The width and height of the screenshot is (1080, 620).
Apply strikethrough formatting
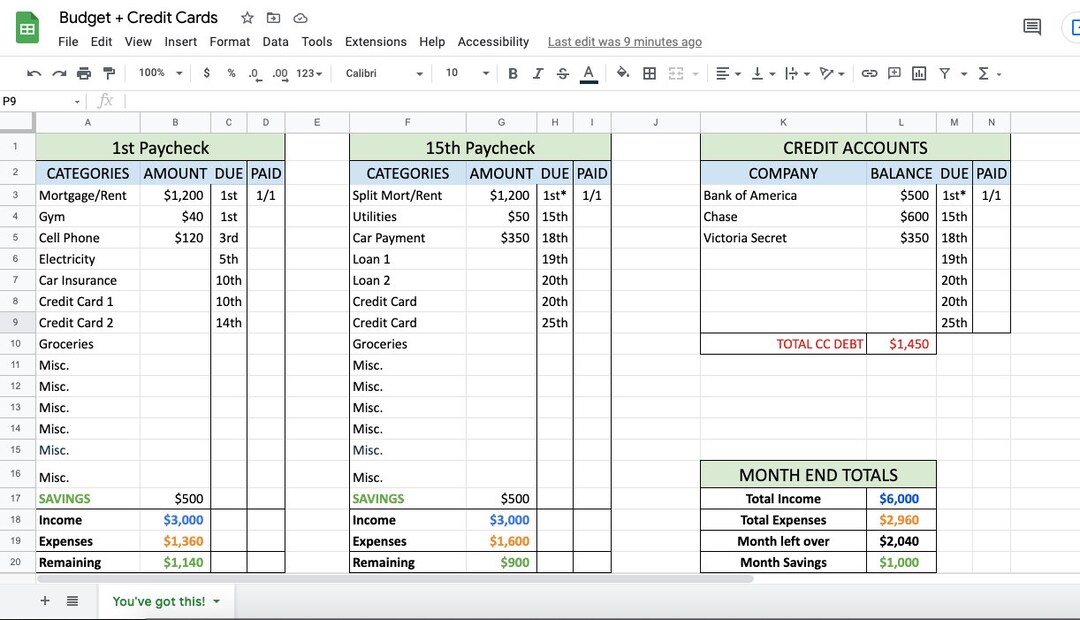coord(562,73)
